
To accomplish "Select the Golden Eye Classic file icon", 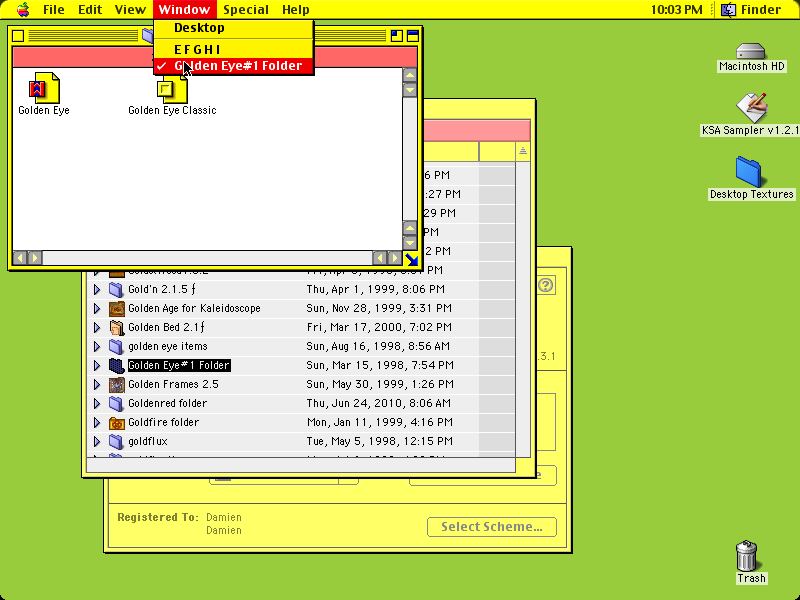I will click(x=172, y=89).
